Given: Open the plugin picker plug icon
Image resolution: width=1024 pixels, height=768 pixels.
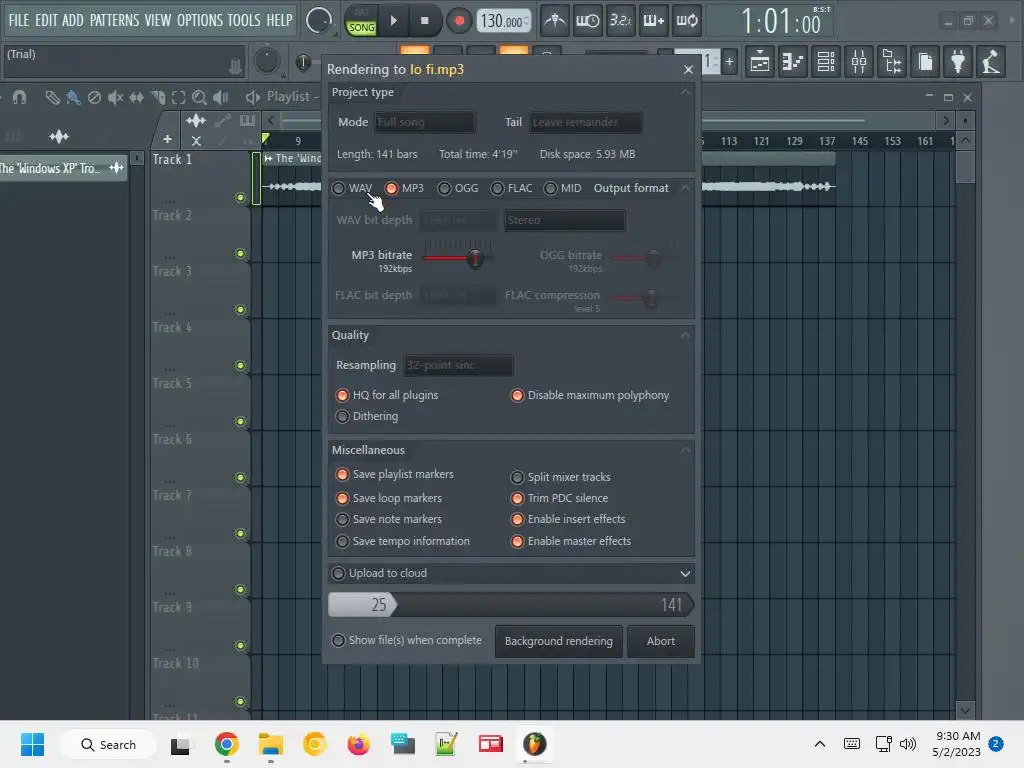Looking at the screenshot, I should click(957, 62).
